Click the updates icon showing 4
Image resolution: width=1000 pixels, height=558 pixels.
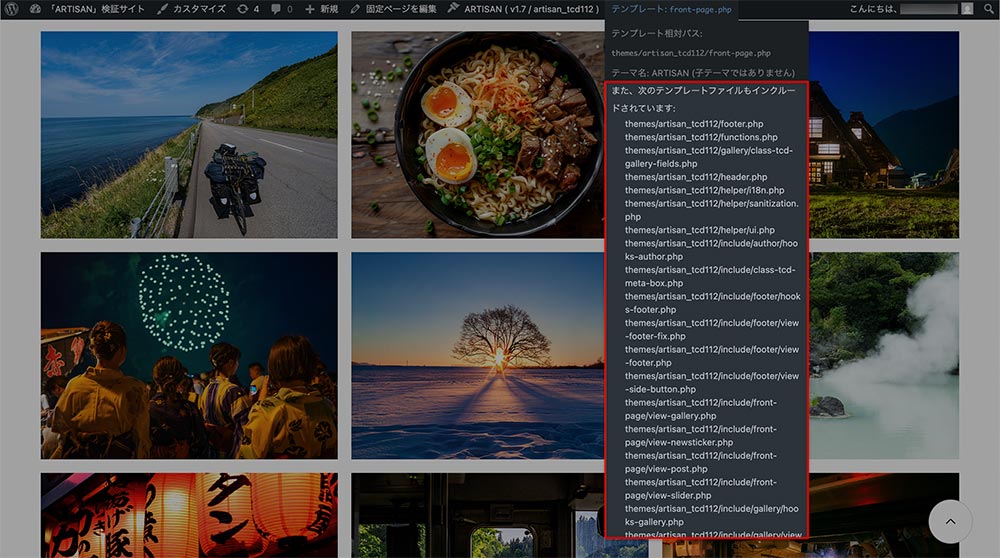tap(247, 9)
